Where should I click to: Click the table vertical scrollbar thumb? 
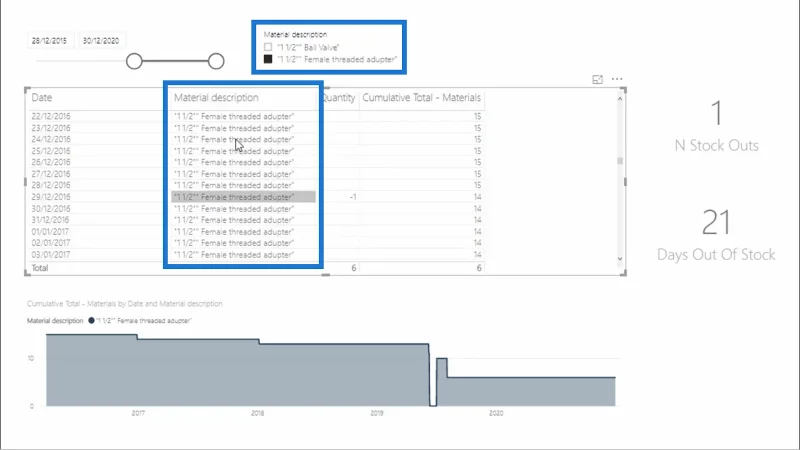[x=620, y=161]
